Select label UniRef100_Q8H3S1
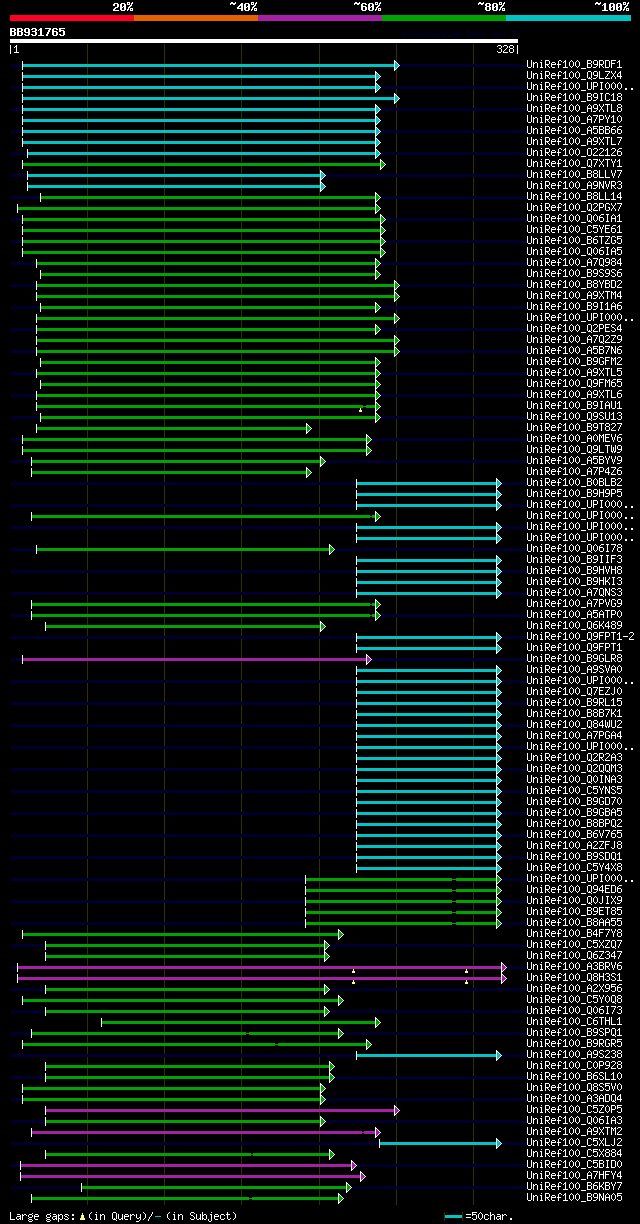 pos(574,978)
